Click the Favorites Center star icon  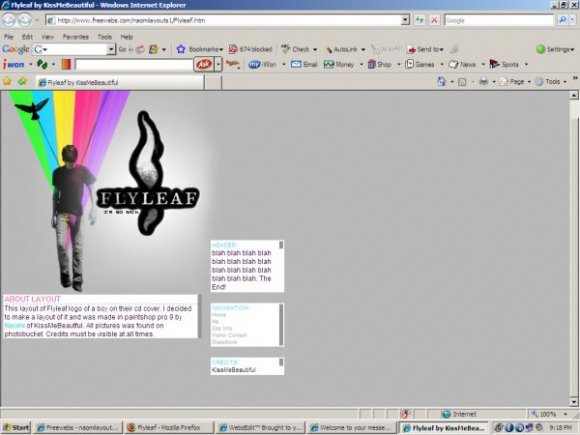(x=7, y=81)
